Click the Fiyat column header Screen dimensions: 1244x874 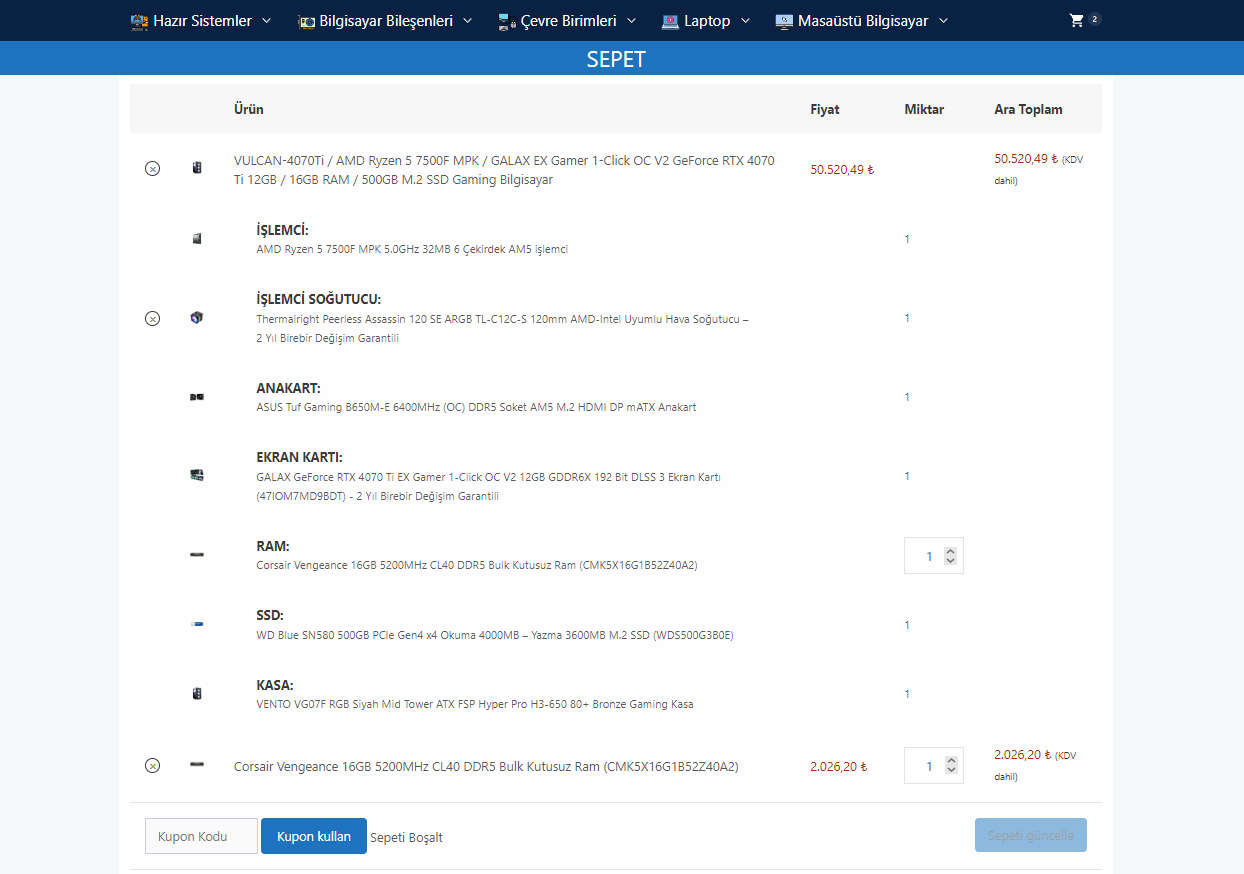pos(825,109)
